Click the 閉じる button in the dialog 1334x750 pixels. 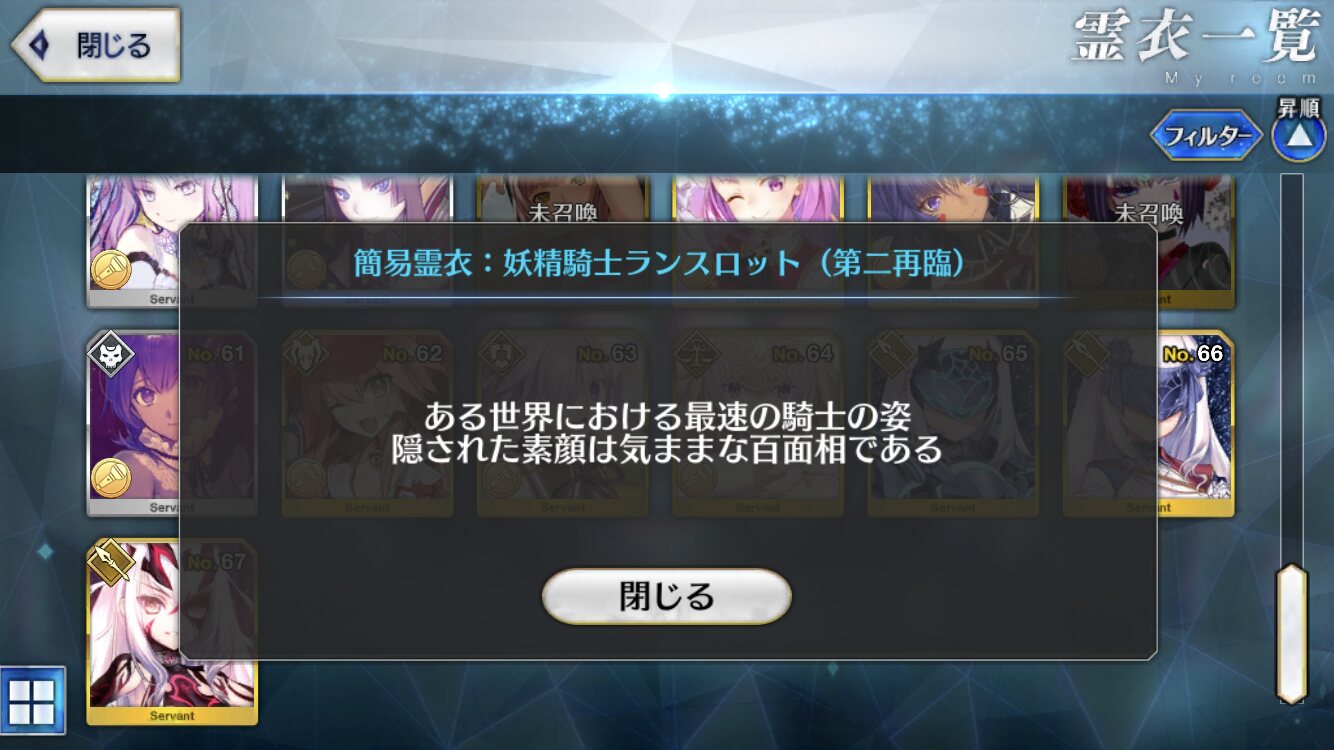coord(667,597)
